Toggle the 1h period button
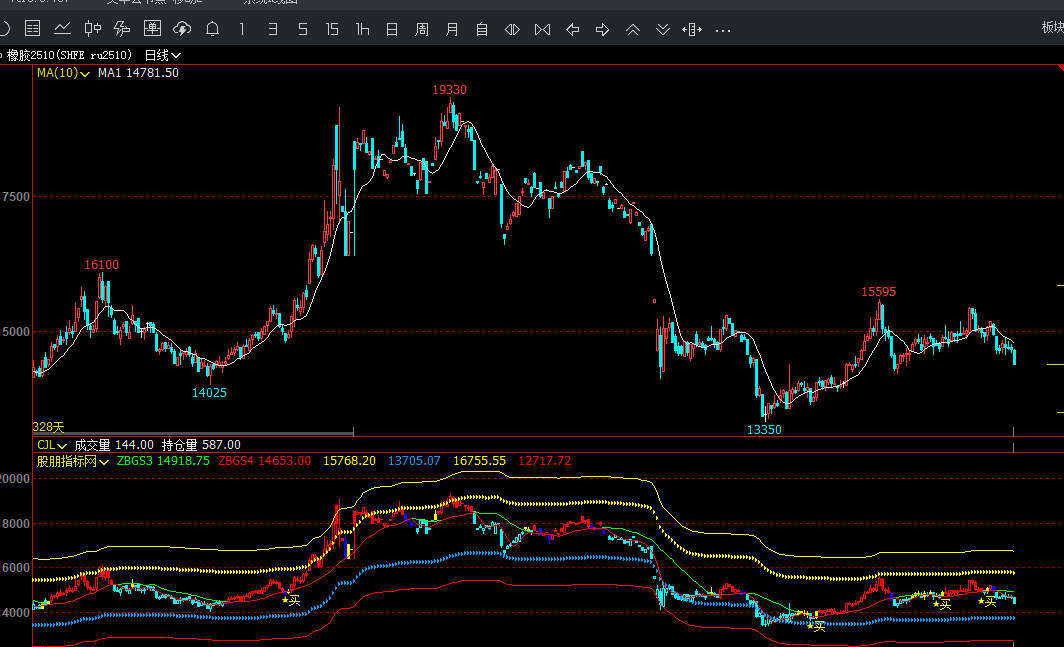The width and height of the screenshot is (1064, 647). (362, 30)
